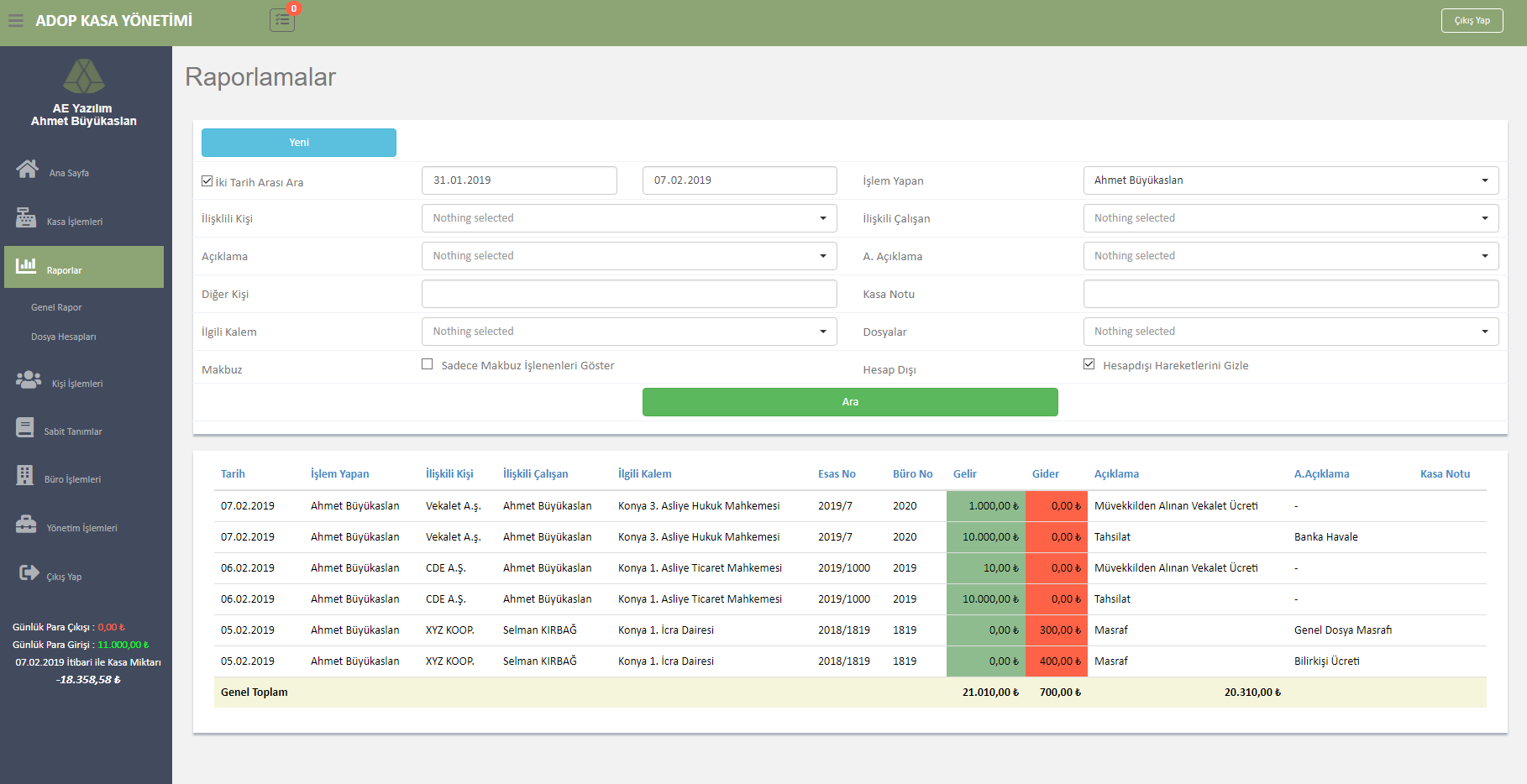Image resolution: width=1527 pixels, height=784 pixels.
Task: Open Sabit Tanımlar menu item
Action: [x=73, y=431]
